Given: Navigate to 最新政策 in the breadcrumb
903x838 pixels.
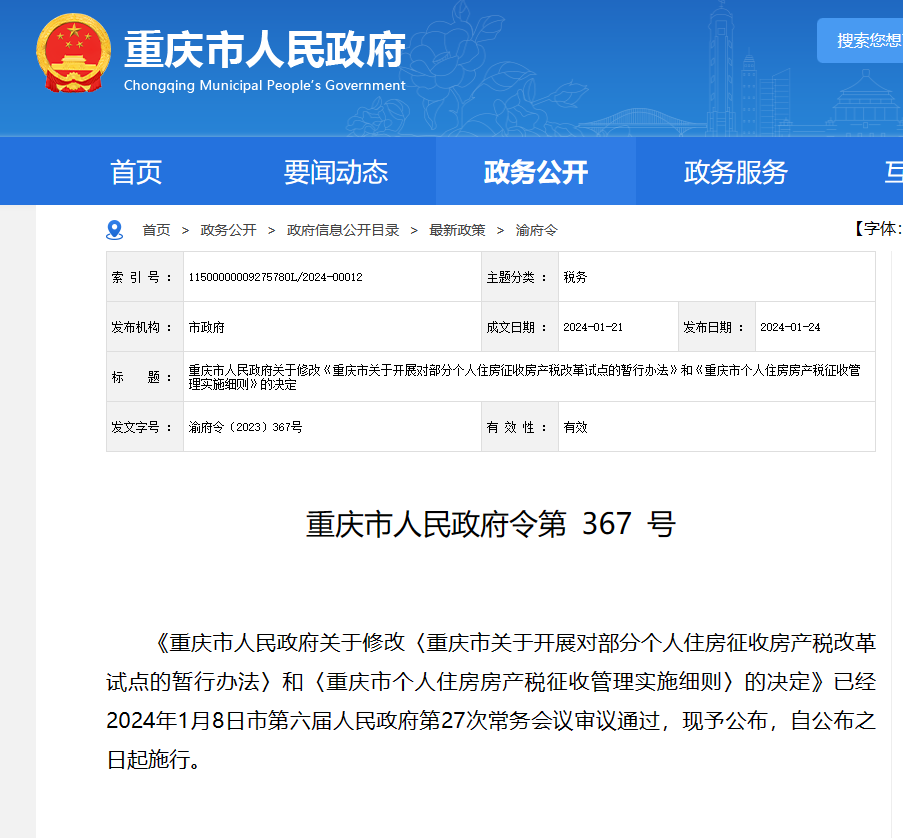Looking at the screenshot, I should tap(457, 230).
